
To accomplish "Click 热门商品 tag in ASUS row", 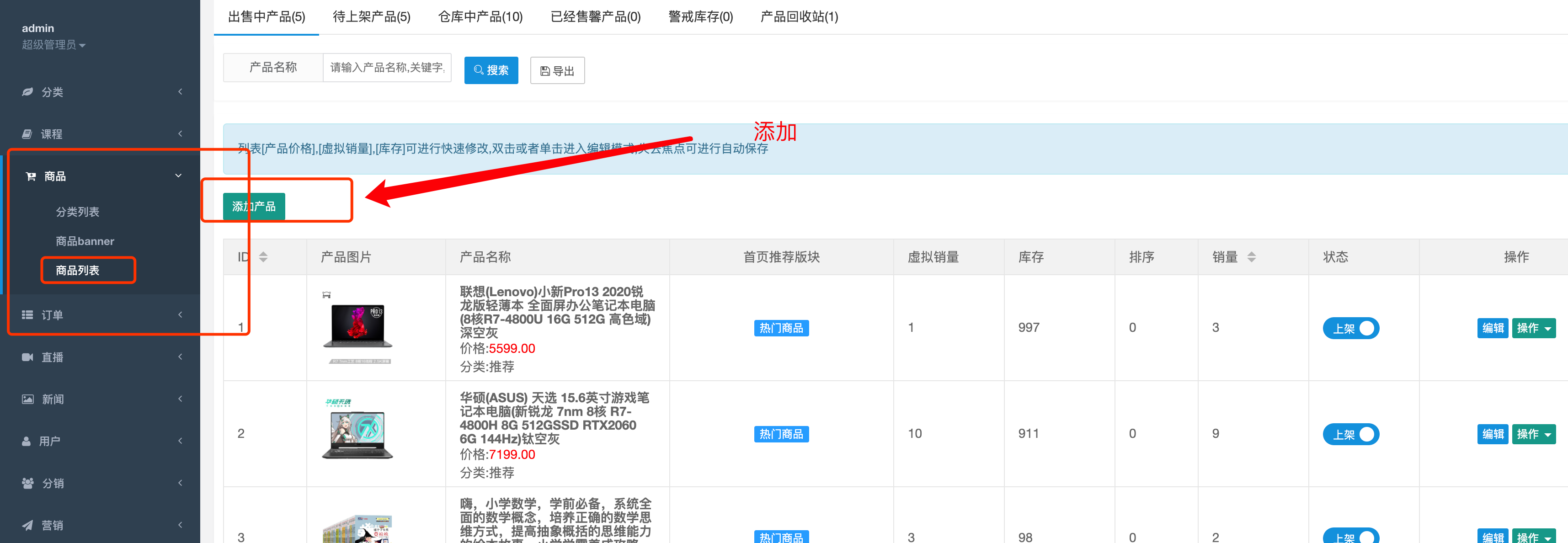I will pos(781,434).
